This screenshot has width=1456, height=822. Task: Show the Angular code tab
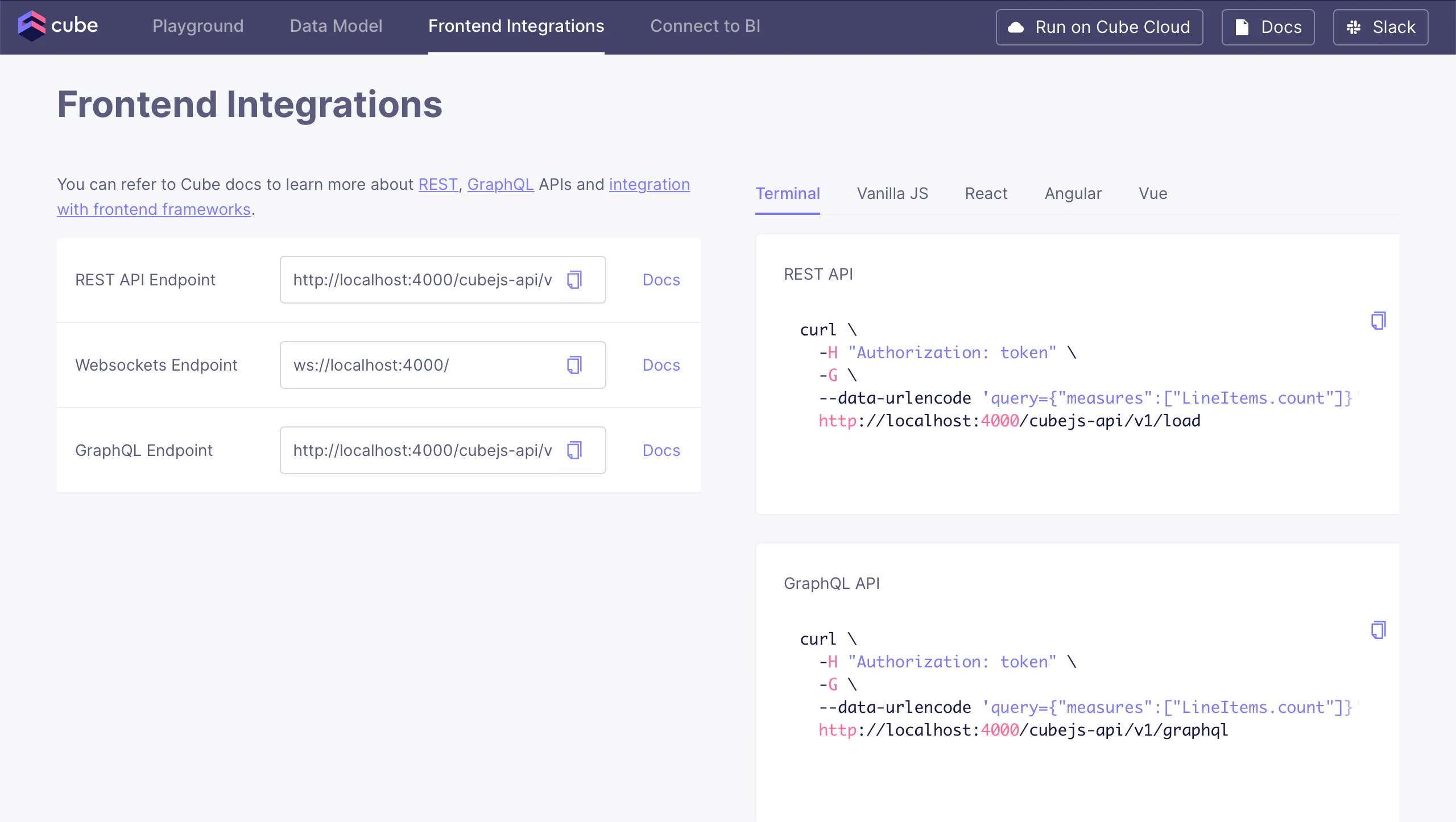point(1073,194)
